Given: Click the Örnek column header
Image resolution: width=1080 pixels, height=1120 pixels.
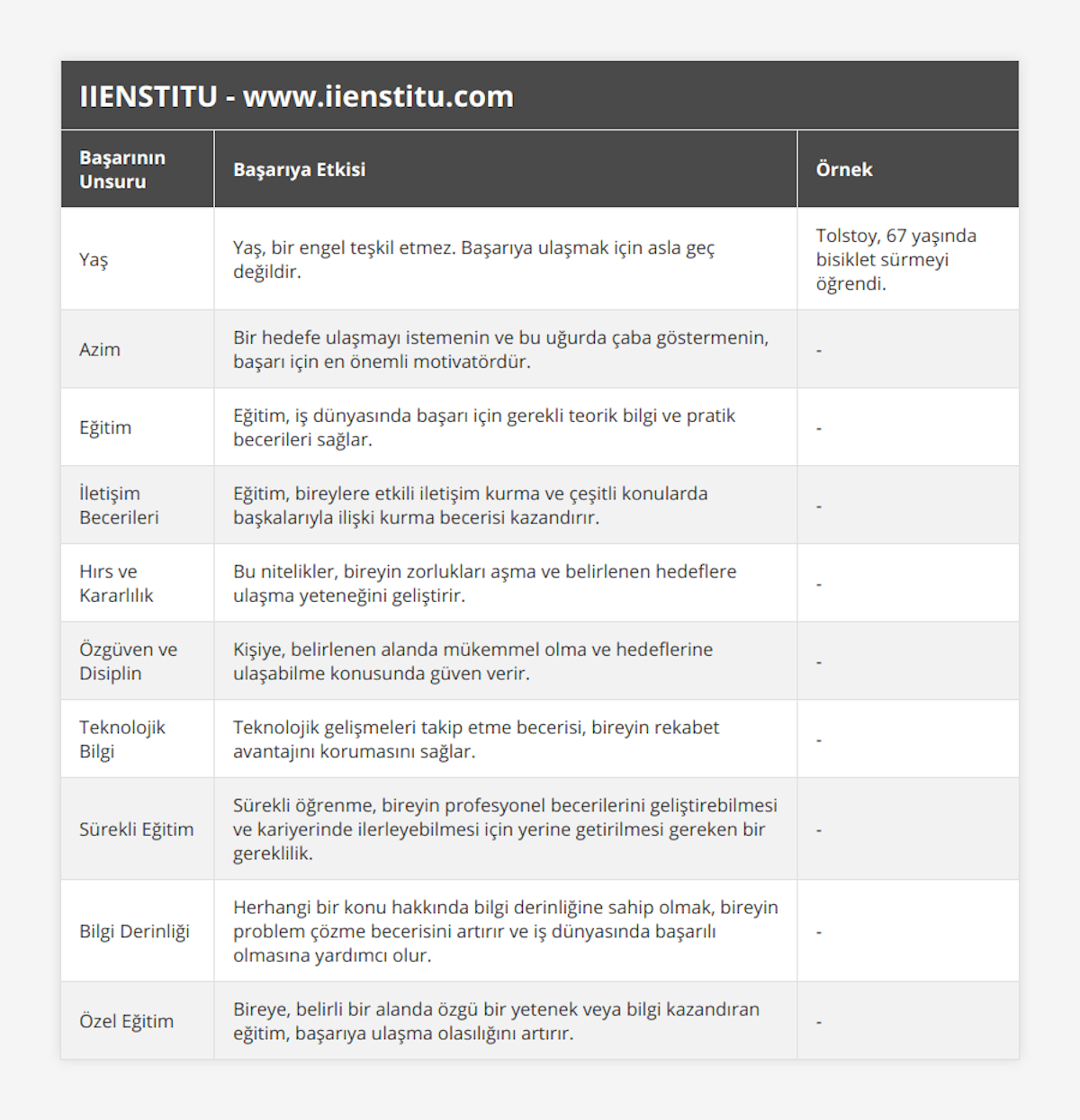Looking at the screenshot, I should tap(844, 169).
